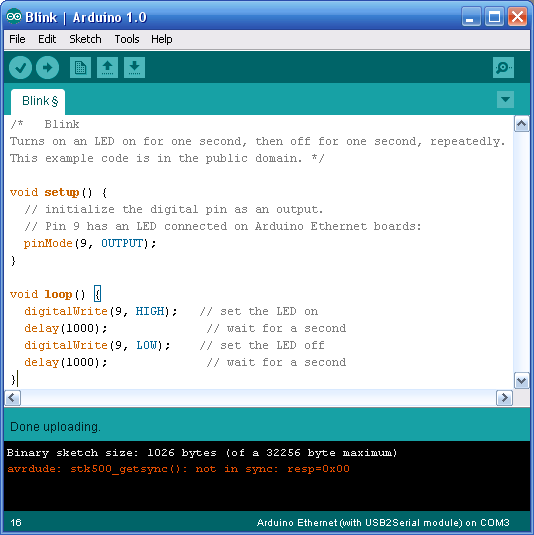Screen dimensions: 534x535
Task: Click the 'This example code is in the public domain' comment
Action: click(167, 159)
